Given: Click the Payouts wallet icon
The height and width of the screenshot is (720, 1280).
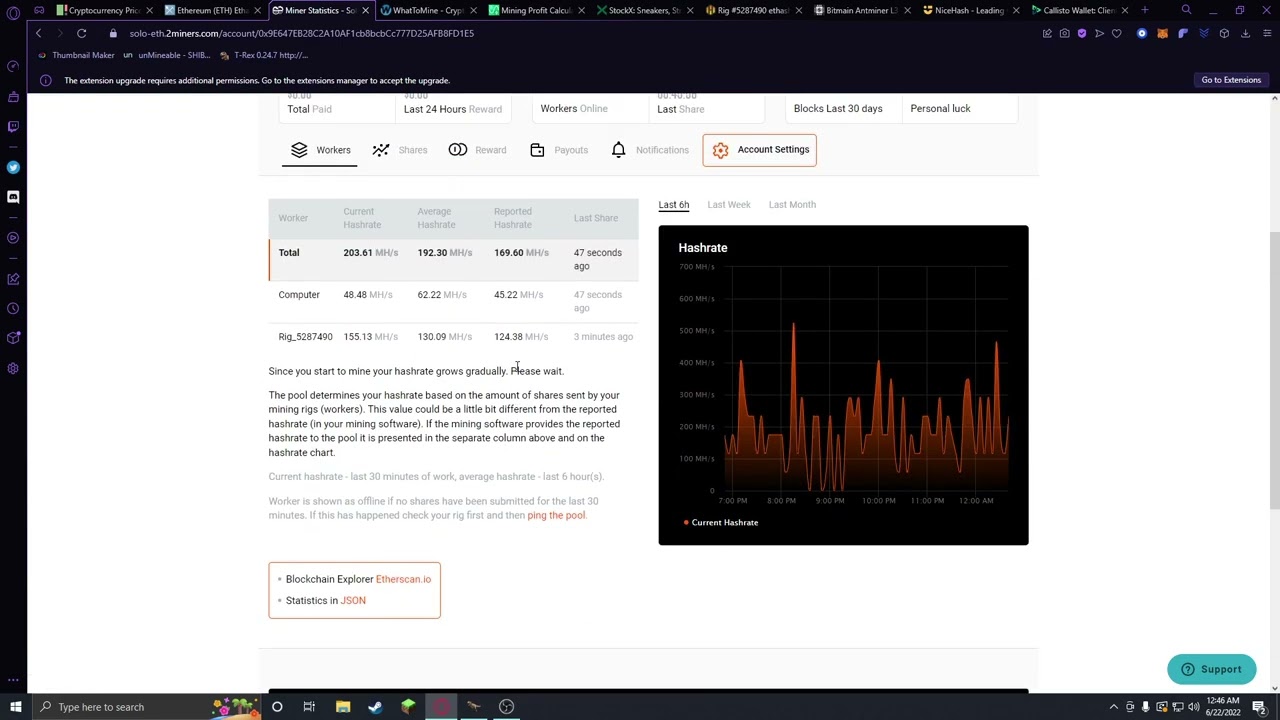Looking at the screenshot, I should click(537, 150).
